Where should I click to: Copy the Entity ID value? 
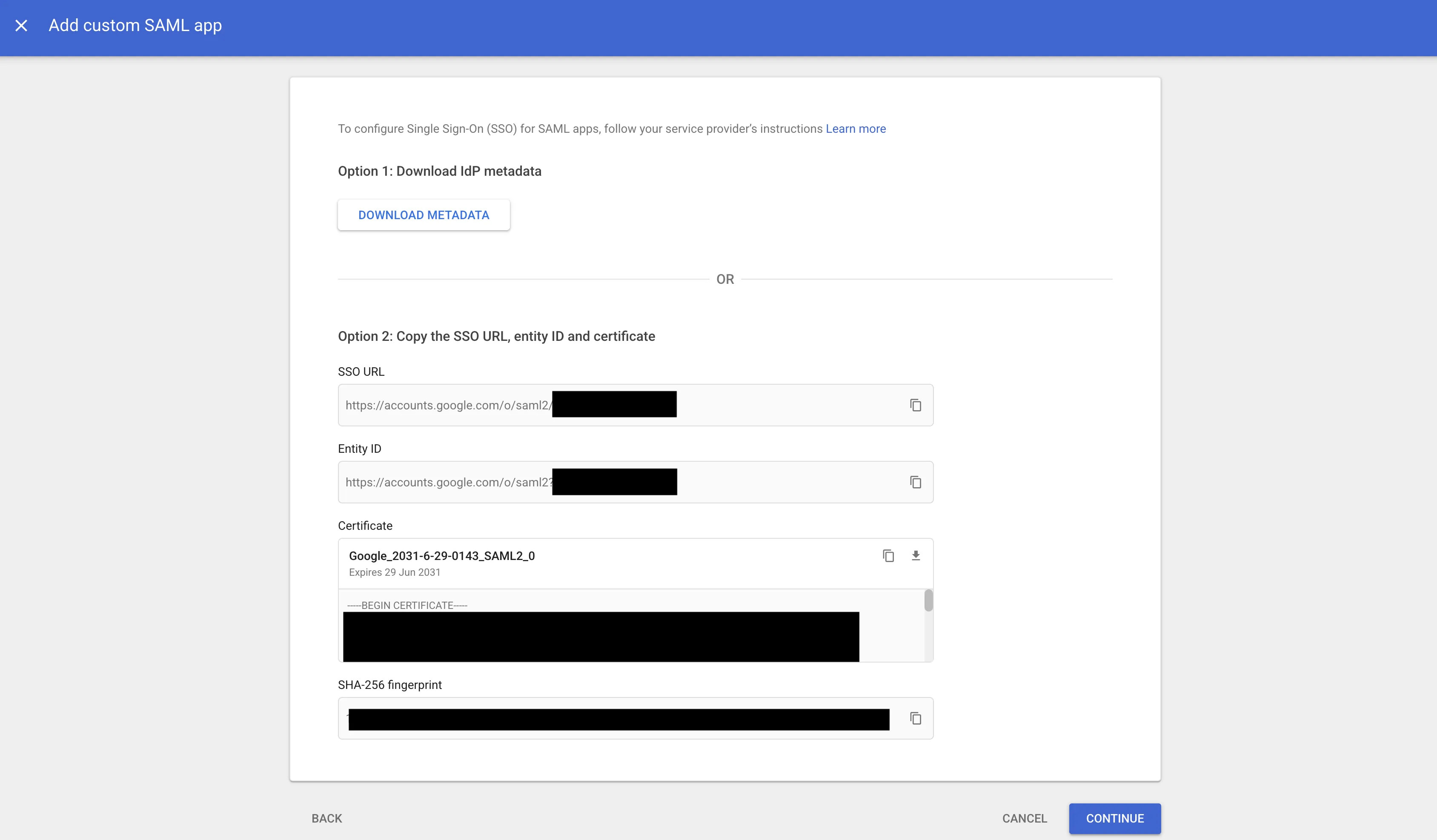(x=915, y=482)
